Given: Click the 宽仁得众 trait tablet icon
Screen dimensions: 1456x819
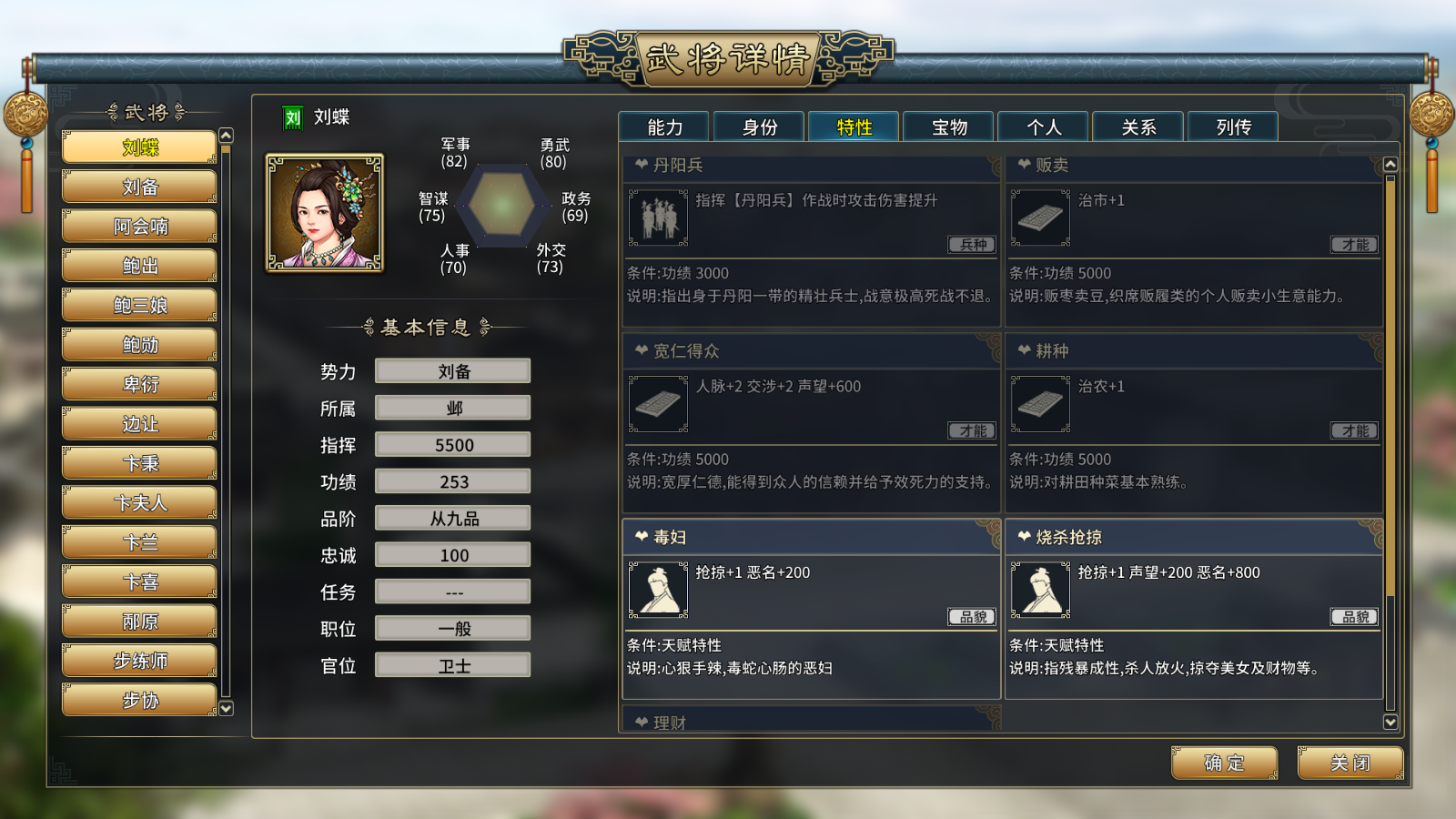Looking at the screenshot, I should pos(658,404).
